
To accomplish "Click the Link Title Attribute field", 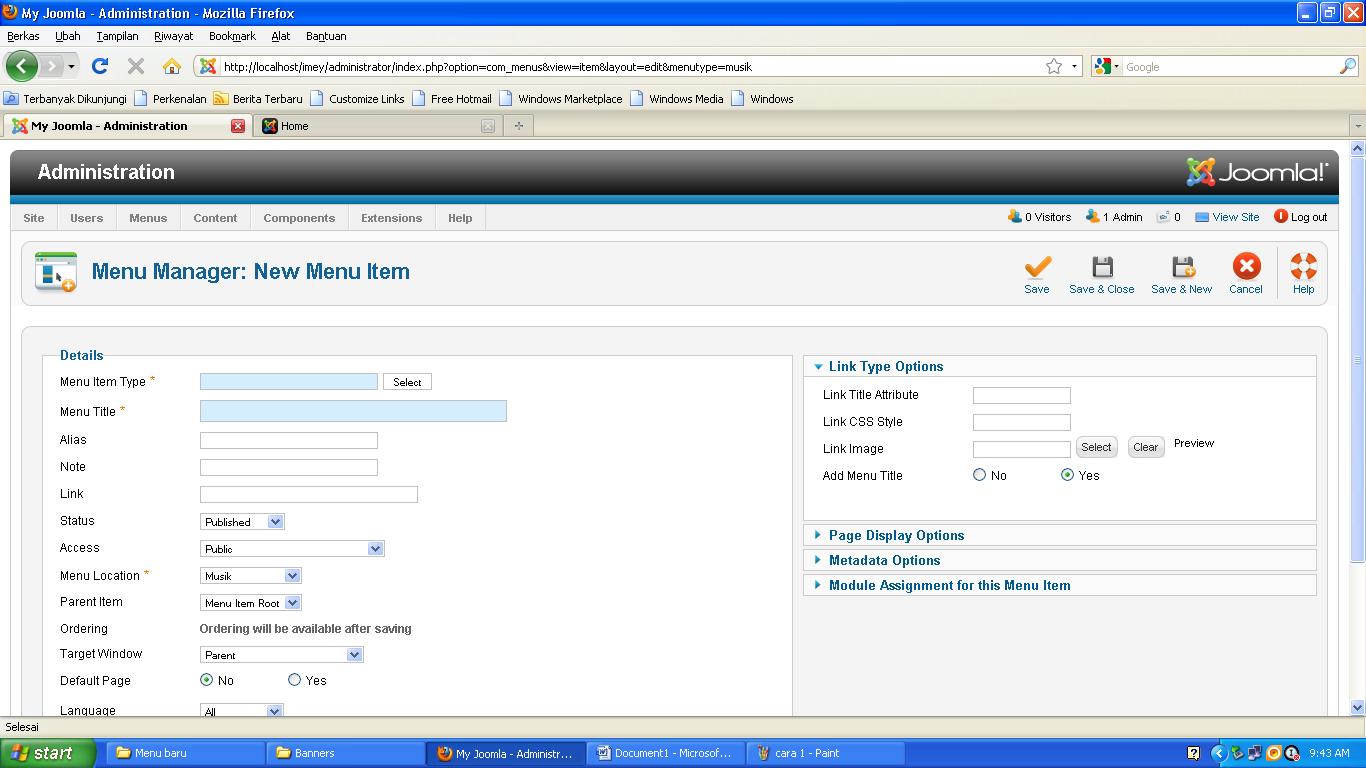I will click(1022, 395).
